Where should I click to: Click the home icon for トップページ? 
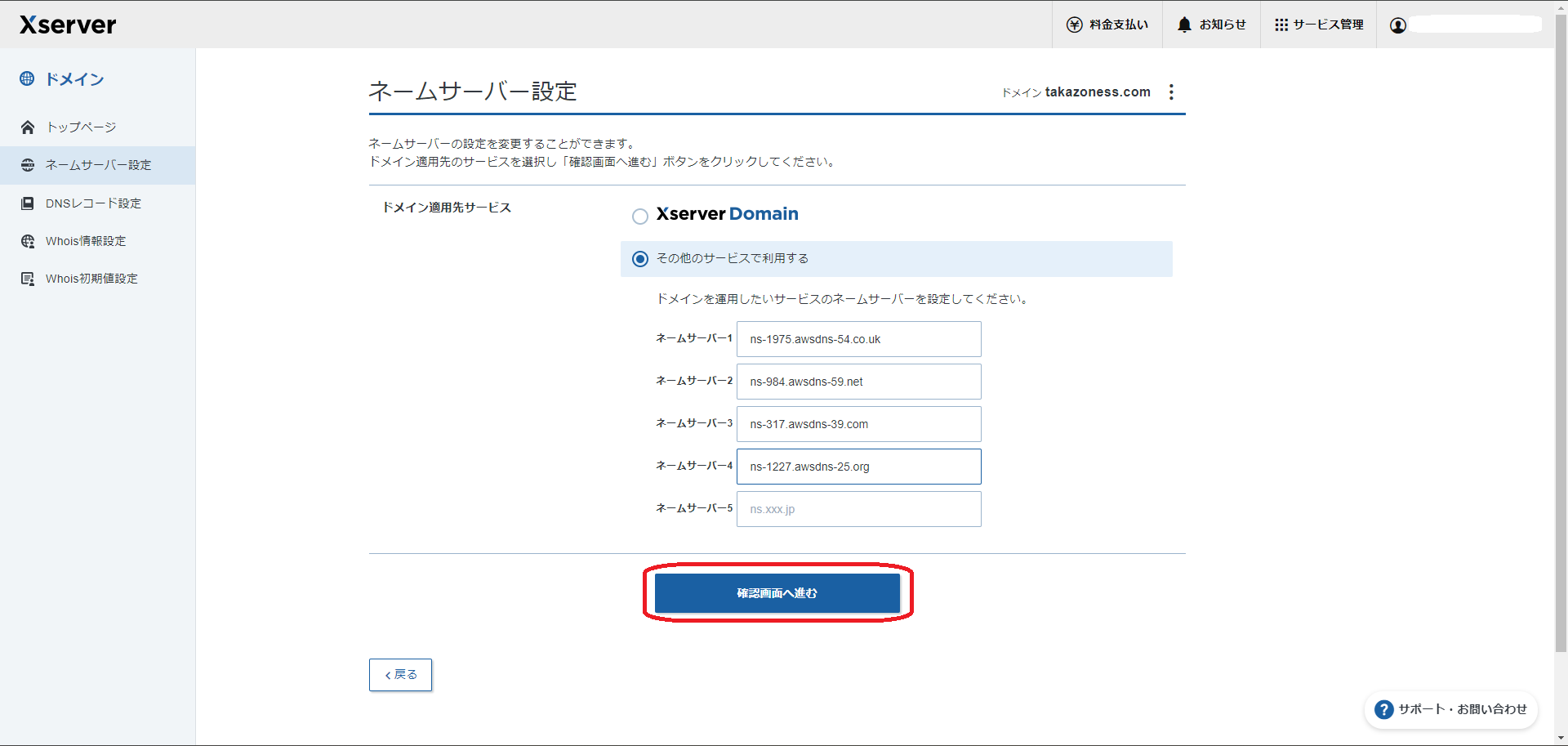click(x=28, y=127)
